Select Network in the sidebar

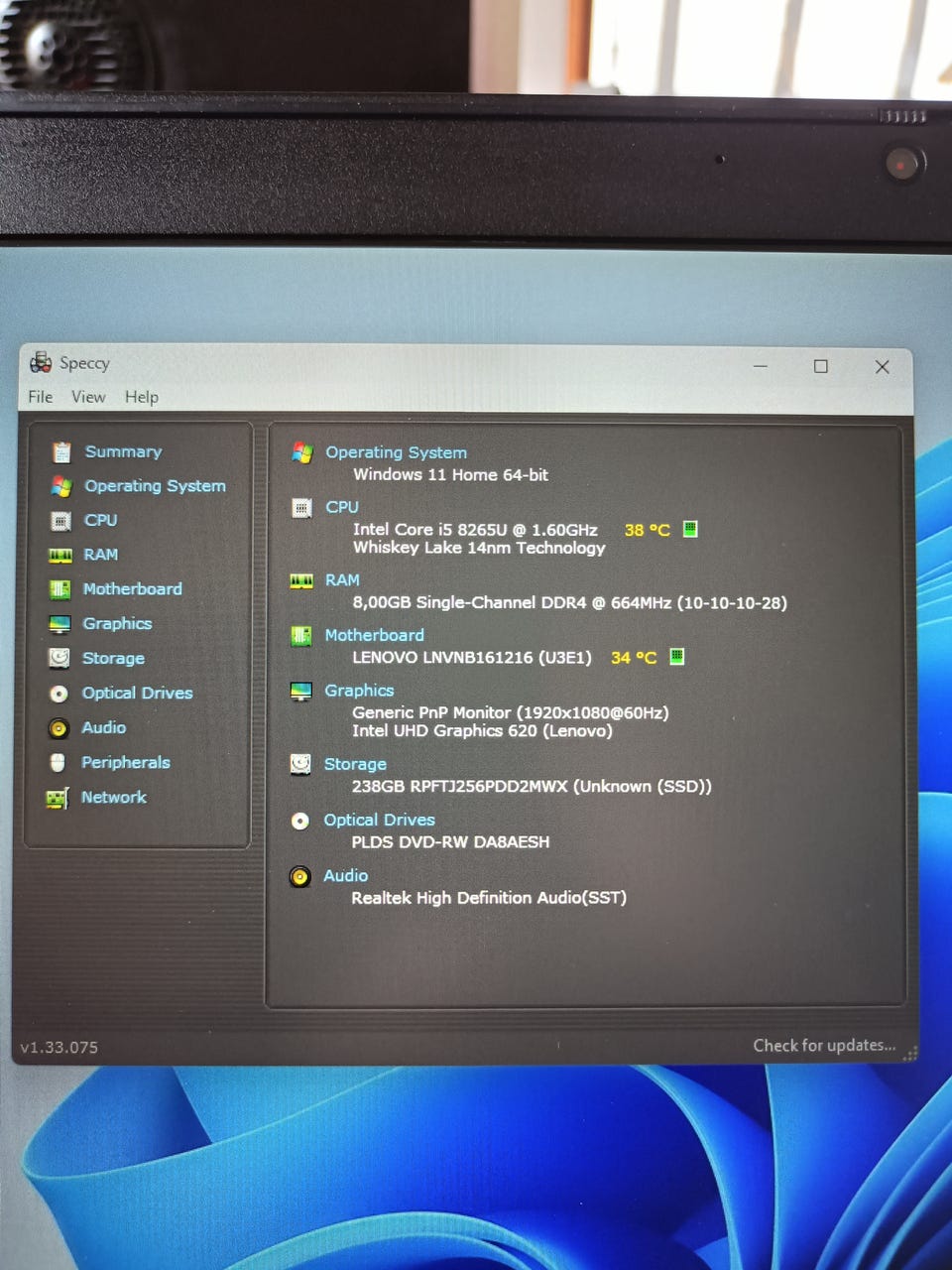click(x=114, y=797)
